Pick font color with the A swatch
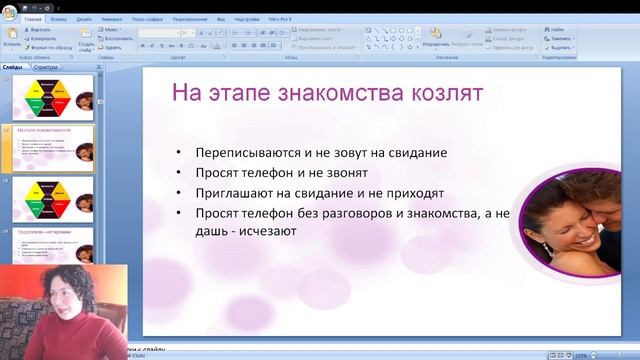Screen dimensions: 640x360 tap(218, 46)
